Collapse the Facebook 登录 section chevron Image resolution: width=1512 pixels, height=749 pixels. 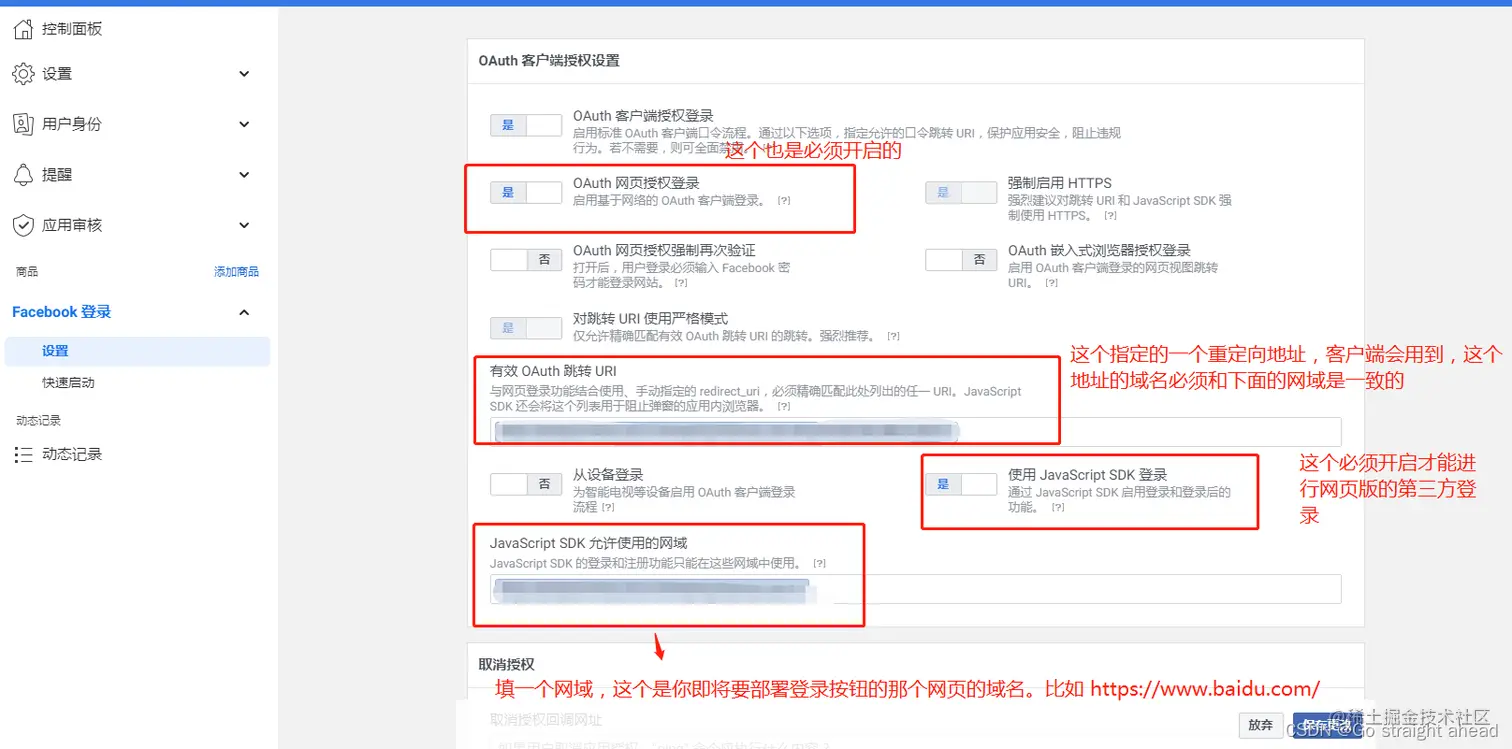pyautogui.click(x=244, y=313)
